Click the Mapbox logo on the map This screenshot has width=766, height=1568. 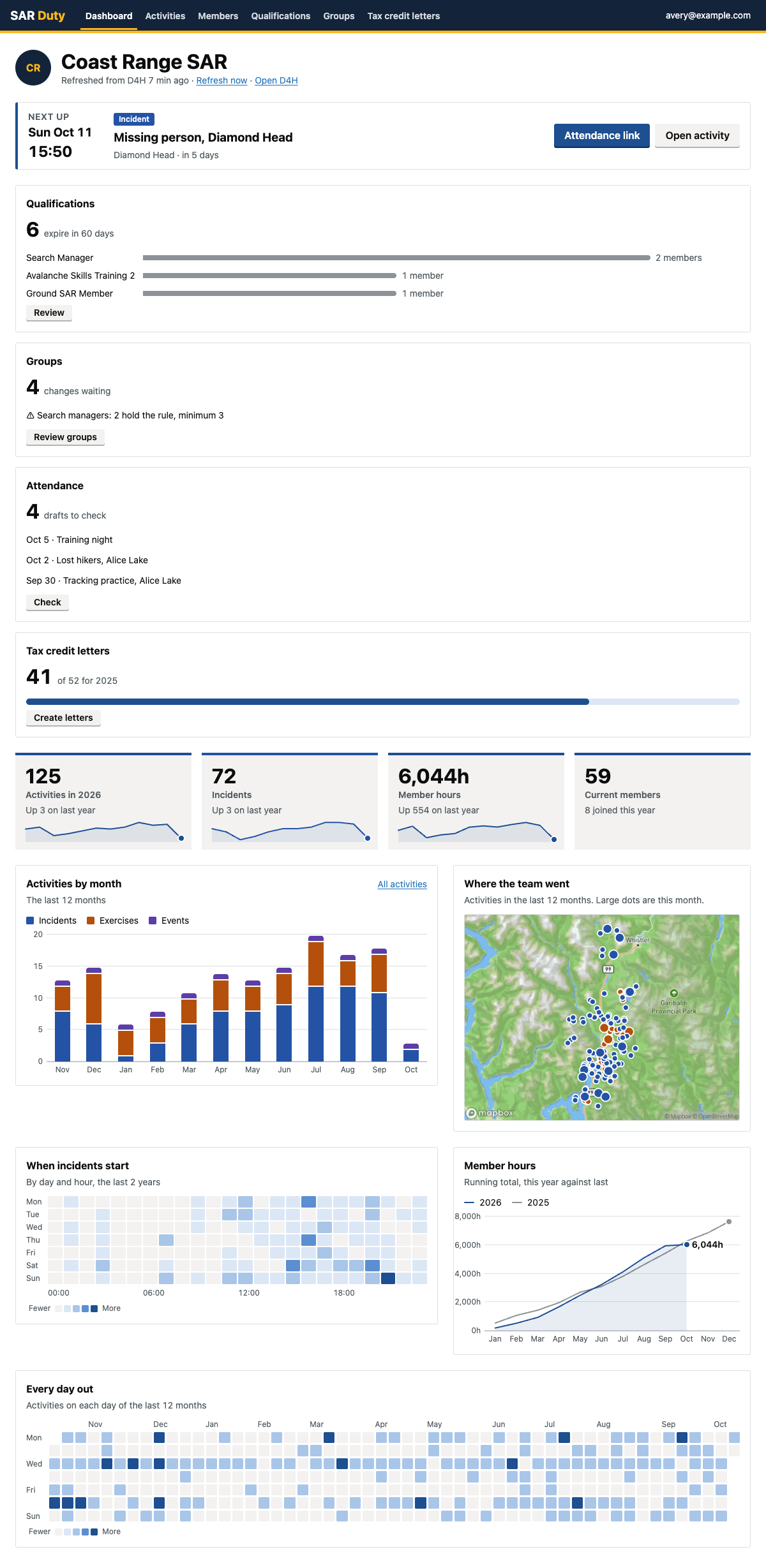click(x=490, y=1113)
